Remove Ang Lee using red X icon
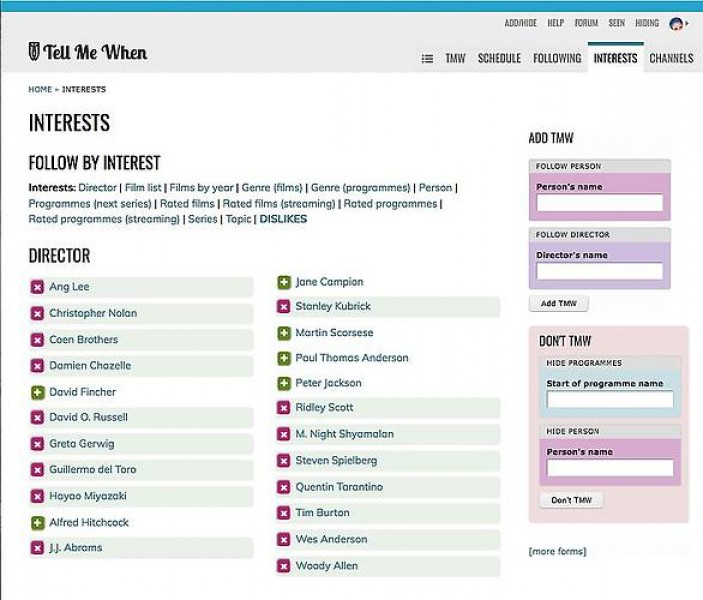The height and width of the screenshot is (600, 703). pyautogui.click(x=38, y=287)
